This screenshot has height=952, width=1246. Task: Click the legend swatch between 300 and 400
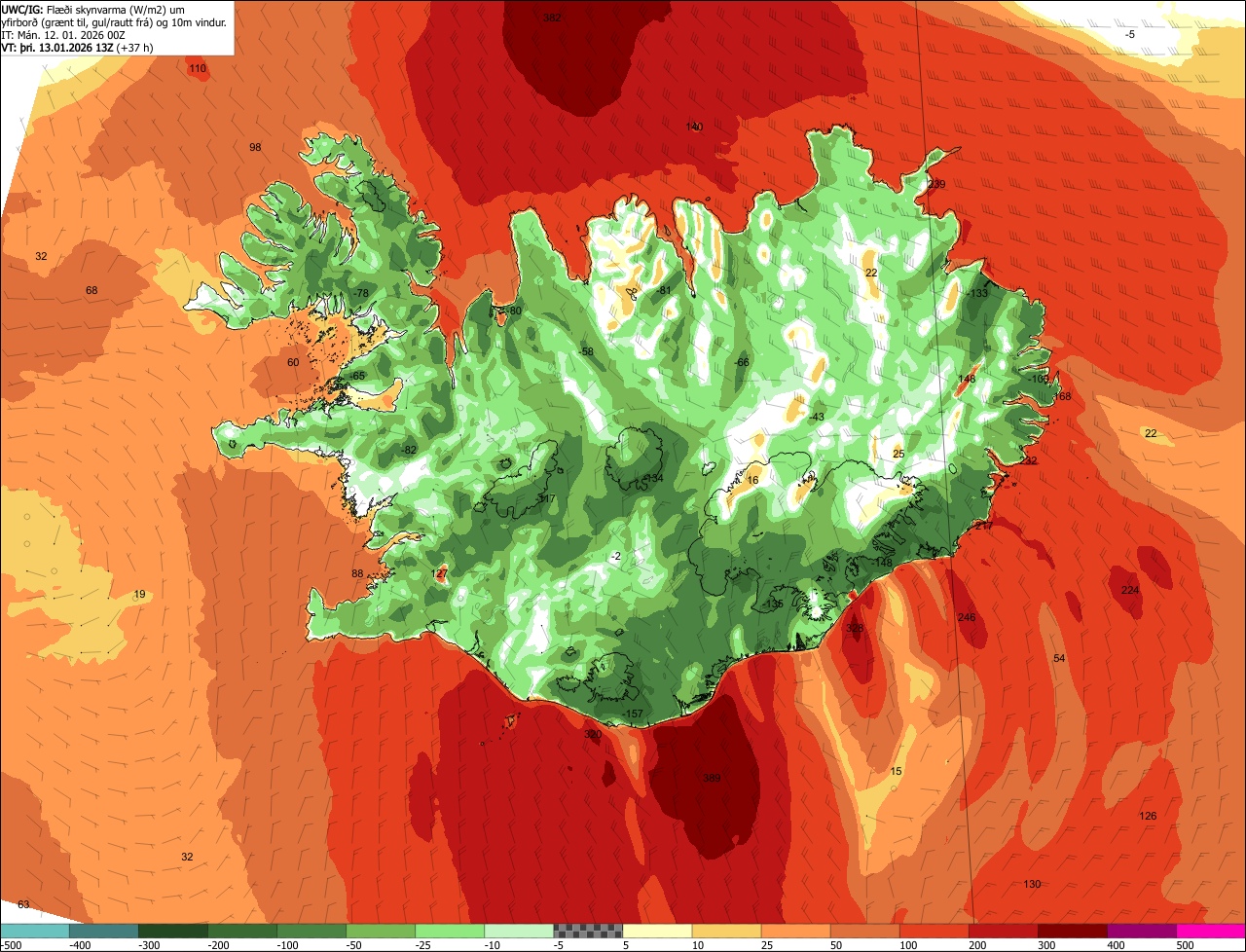pyautogui.click(x=1072, y=931)
